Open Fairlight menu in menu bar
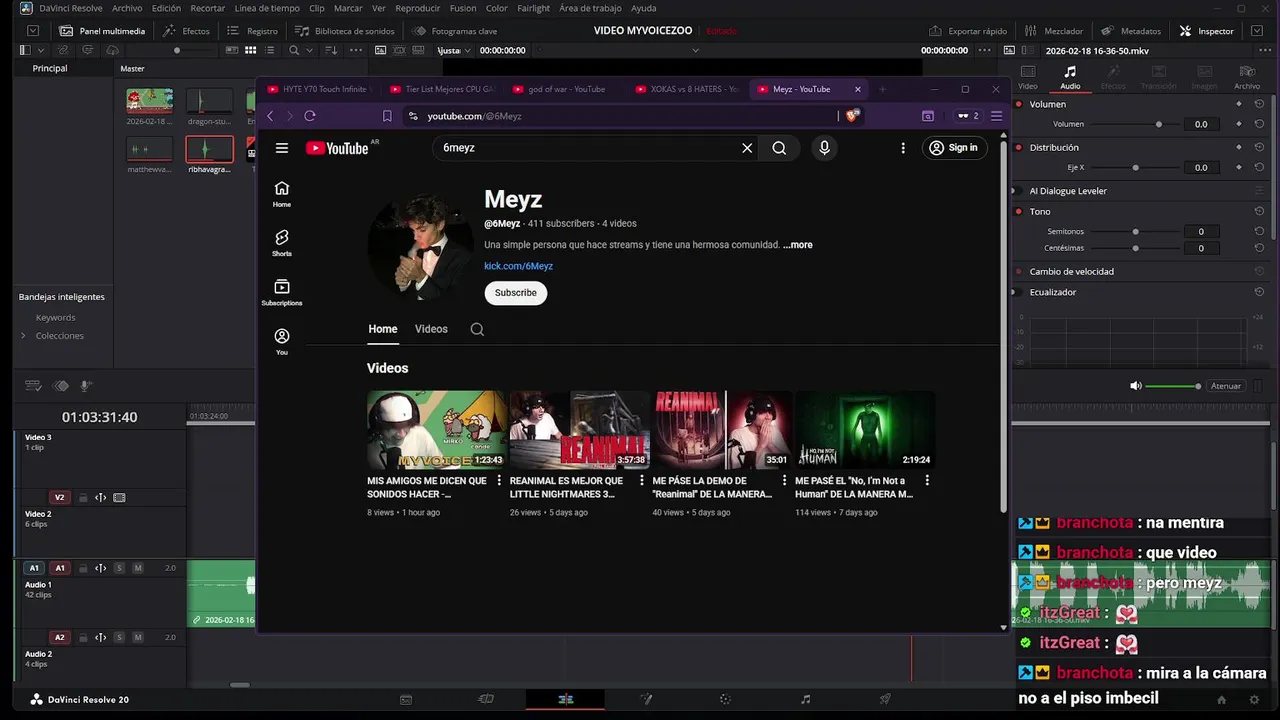 click(533, 8)
